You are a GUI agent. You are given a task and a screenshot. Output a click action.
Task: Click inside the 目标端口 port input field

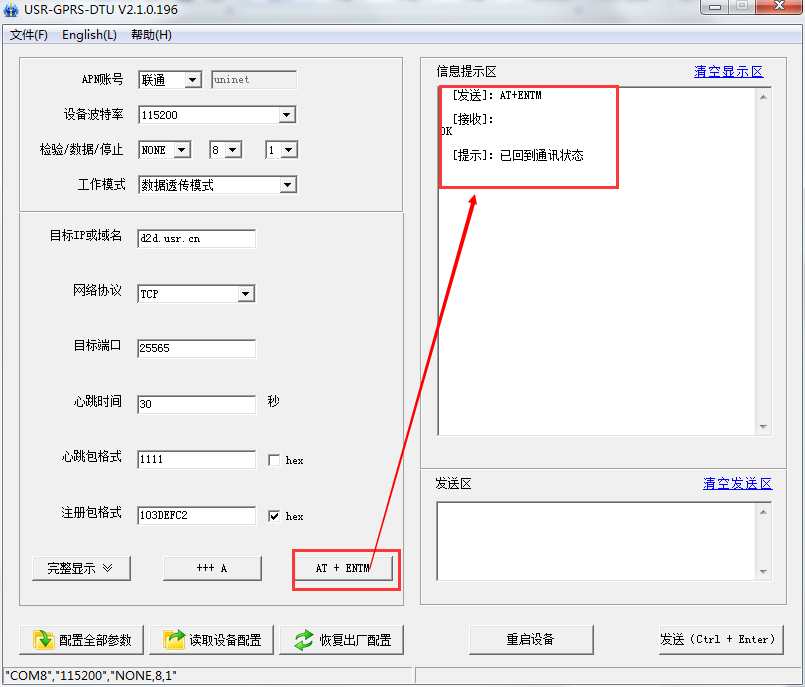pos(196,346)
